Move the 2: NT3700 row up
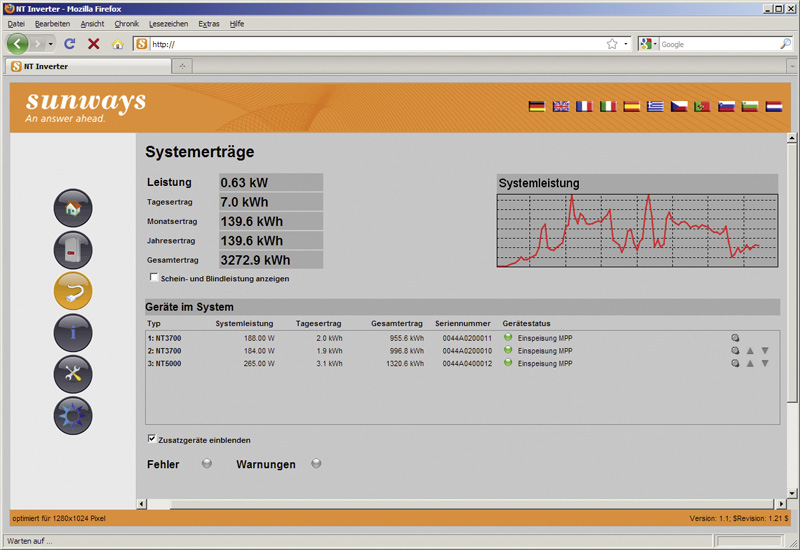Screen dimensions: 800x550 [x=750, y=351]
